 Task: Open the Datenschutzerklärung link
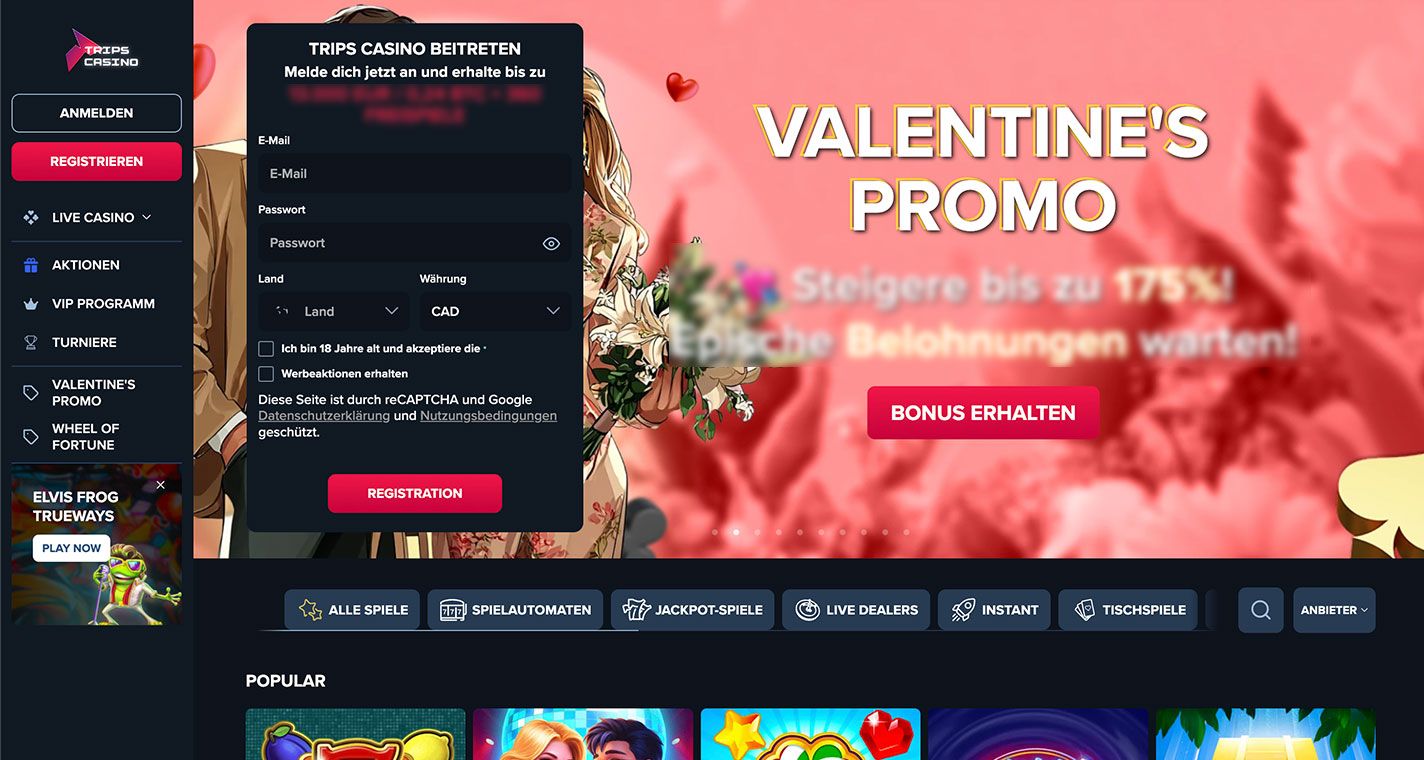tap(324, 416)
